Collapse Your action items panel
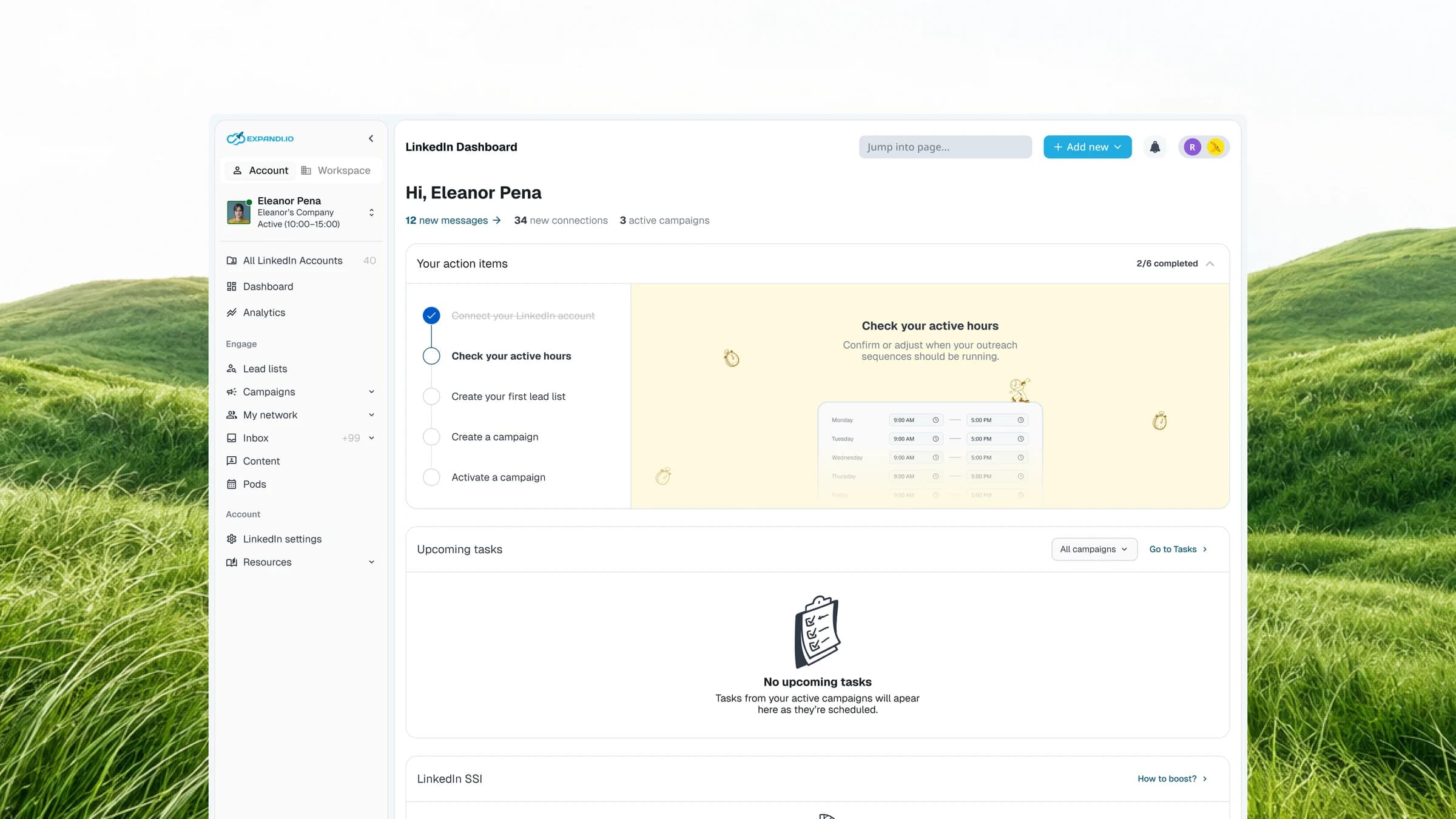The height and width of the screenshot is (819, 1456). [x=1210, y=263]
